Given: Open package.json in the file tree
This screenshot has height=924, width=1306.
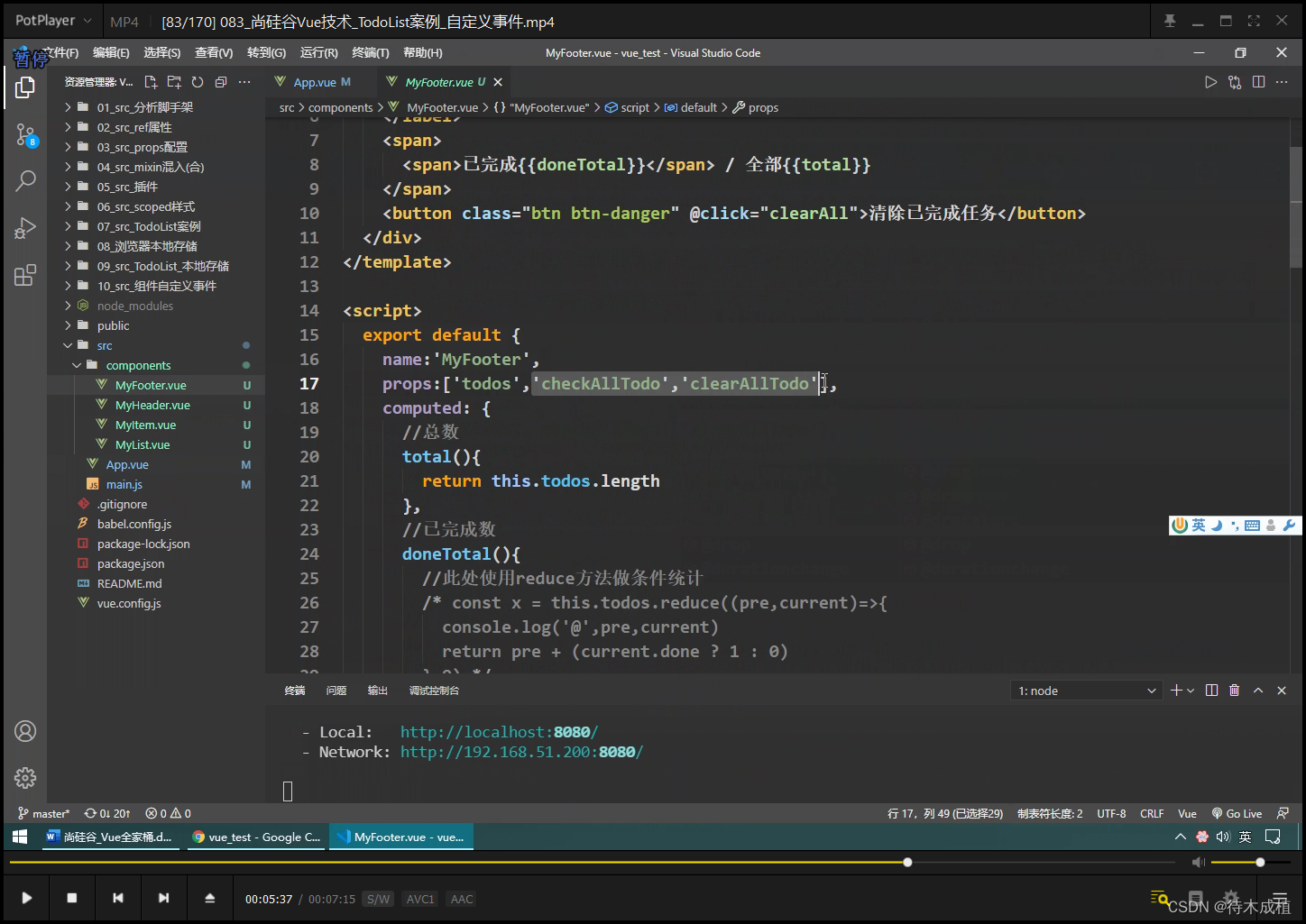Looking at the screenshot, I should 131,563.
